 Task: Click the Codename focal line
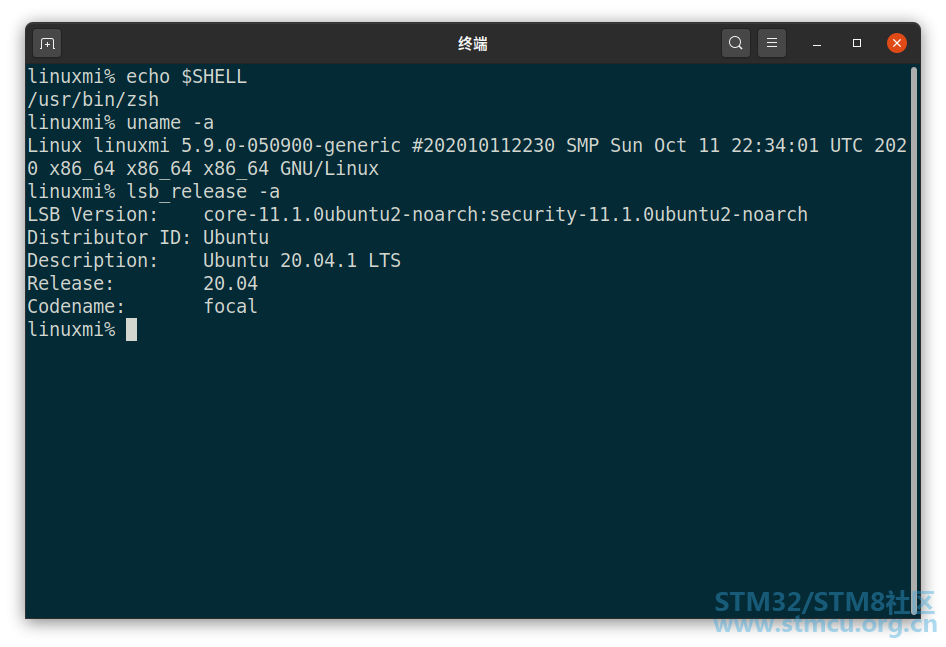pyautogui.click(x=143, y=307)
